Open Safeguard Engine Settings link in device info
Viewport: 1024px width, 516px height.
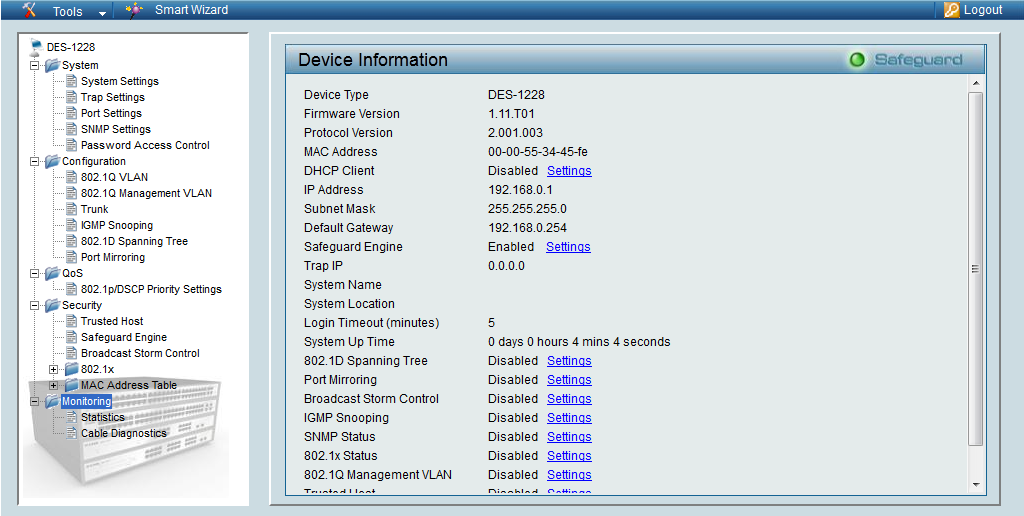[x=568, y=247]
